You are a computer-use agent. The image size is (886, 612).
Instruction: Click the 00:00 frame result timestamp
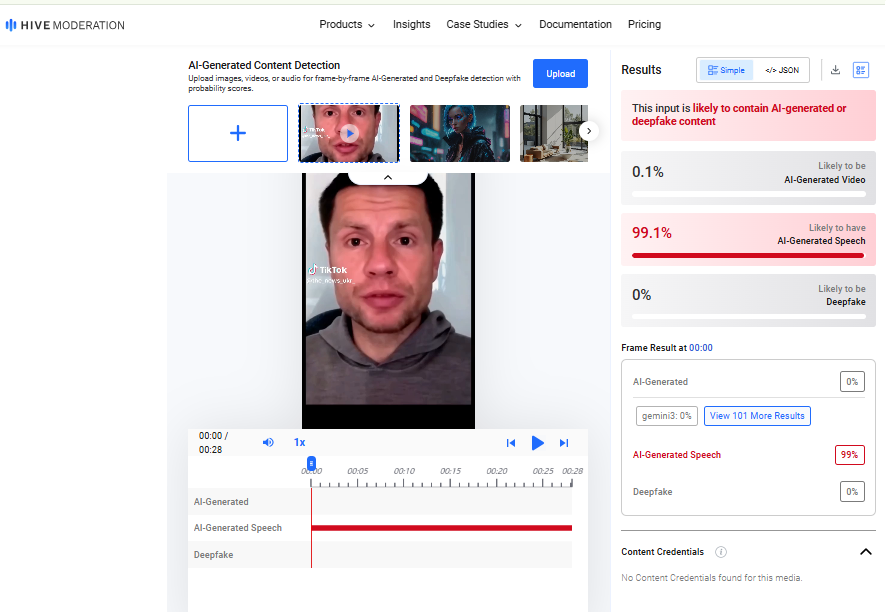701,348
